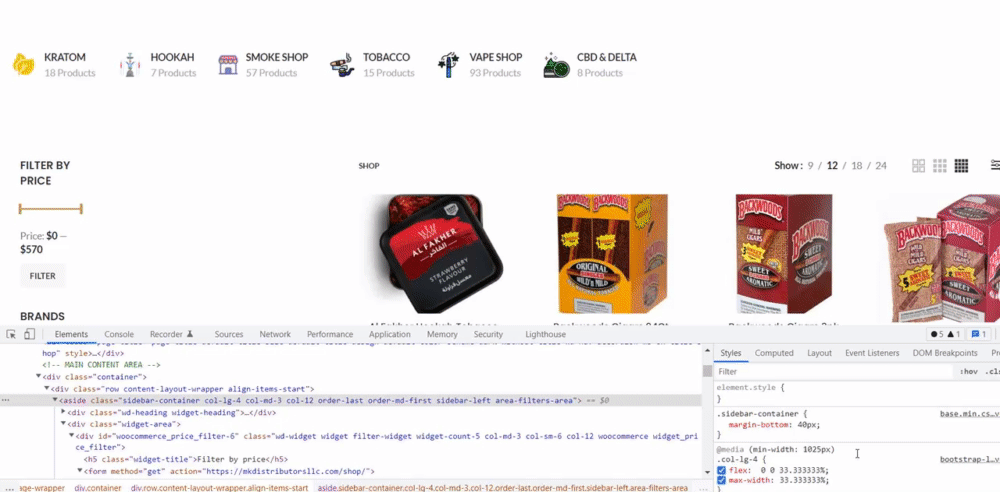1000x492 pixels.
Task: Open the SMOKE SHOP category link
Action: coord(277,57)
